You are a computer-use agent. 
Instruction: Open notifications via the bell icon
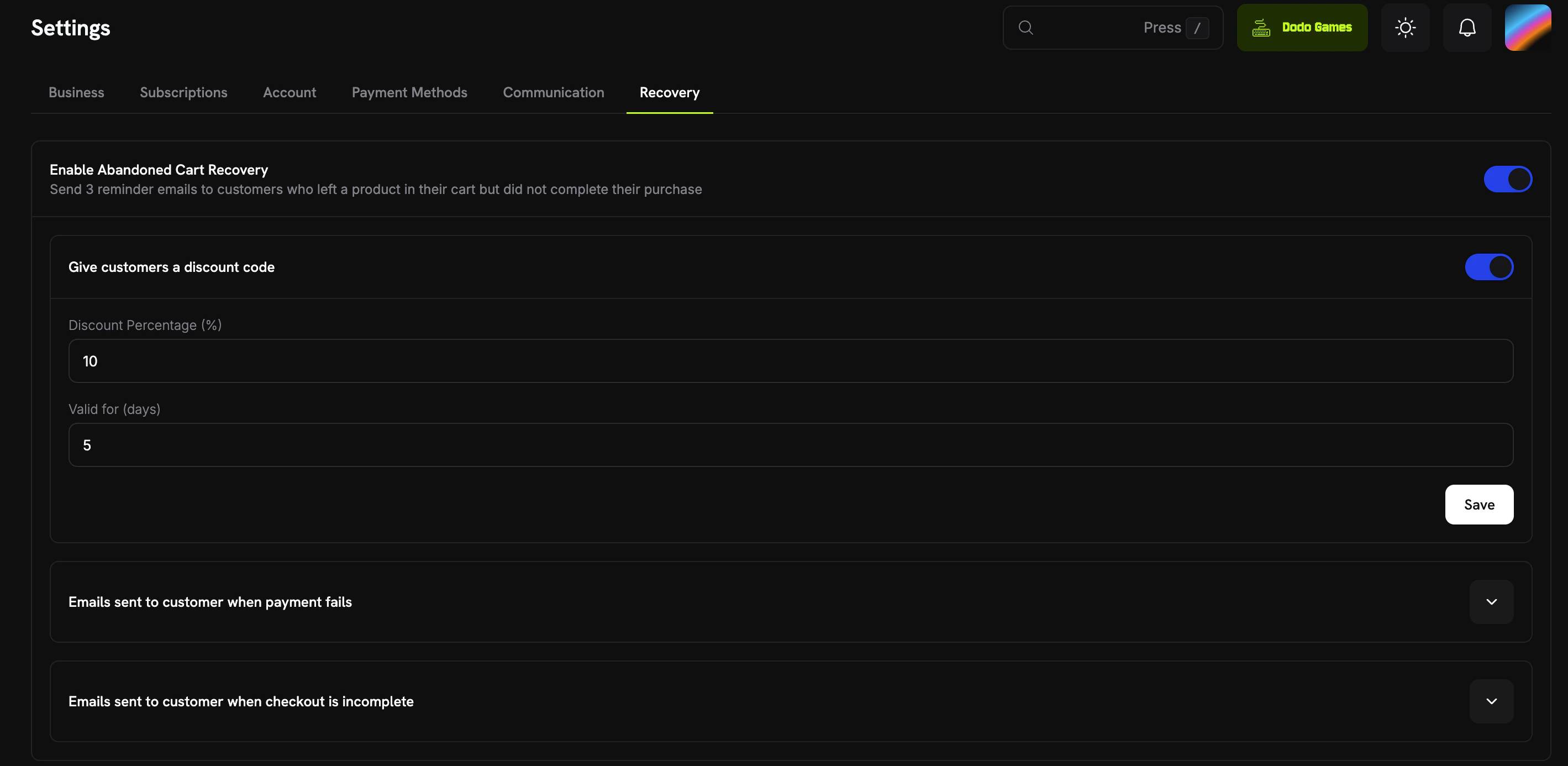point(1467,28)
